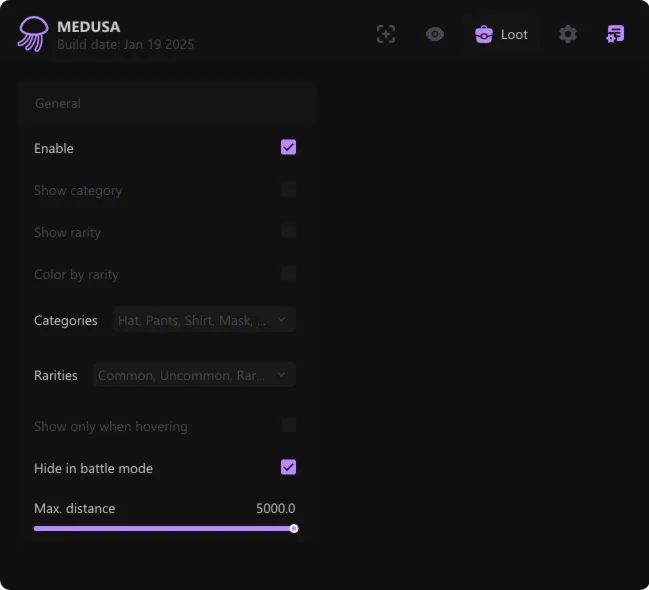
Task: Expand the Rarities dropdown
Action: click(194, 375)
